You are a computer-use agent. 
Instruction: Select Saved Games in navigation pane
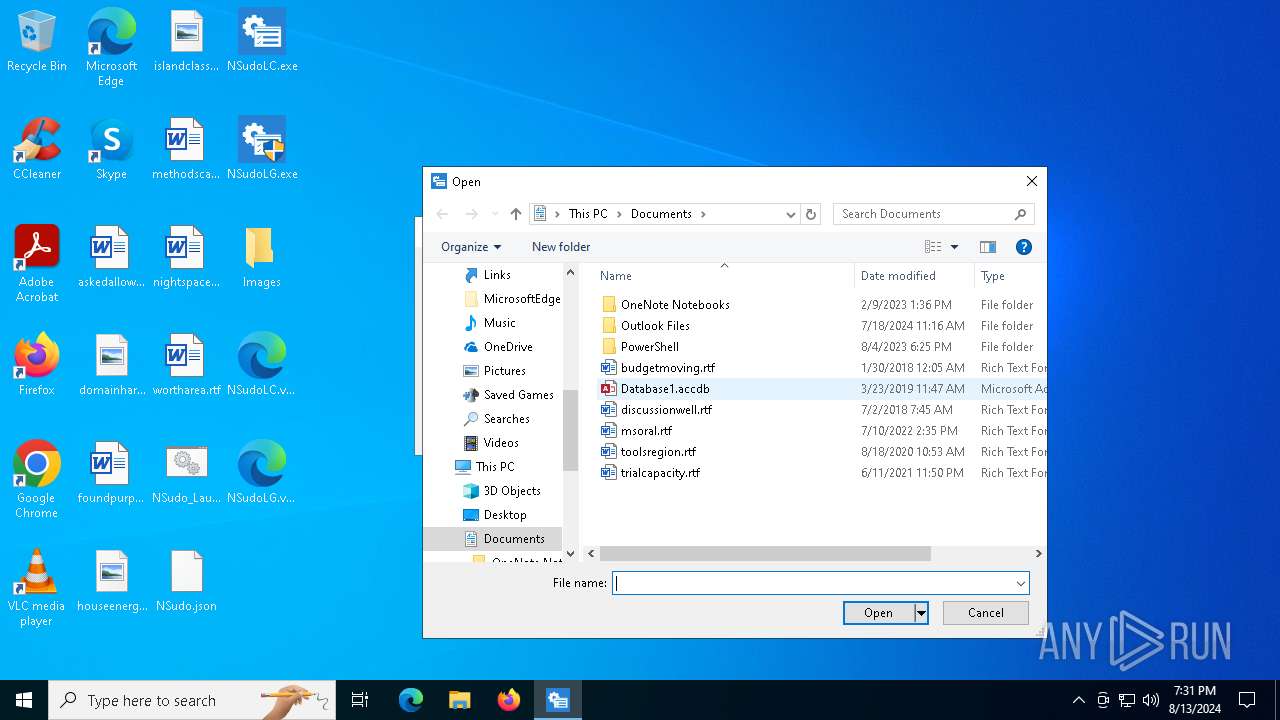click(x=519, y=395)
